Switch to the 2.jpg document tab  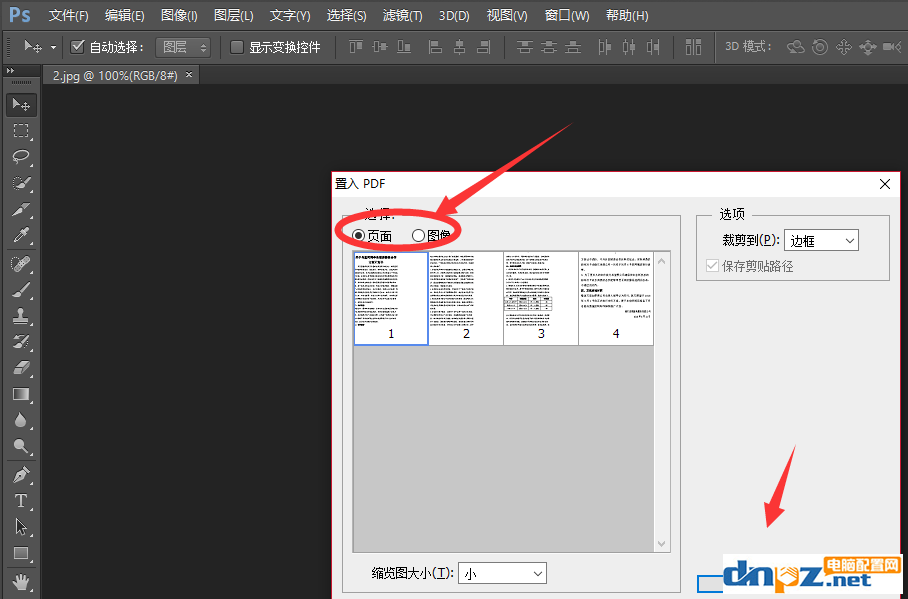pyautogui.click(x=115, y=75)
